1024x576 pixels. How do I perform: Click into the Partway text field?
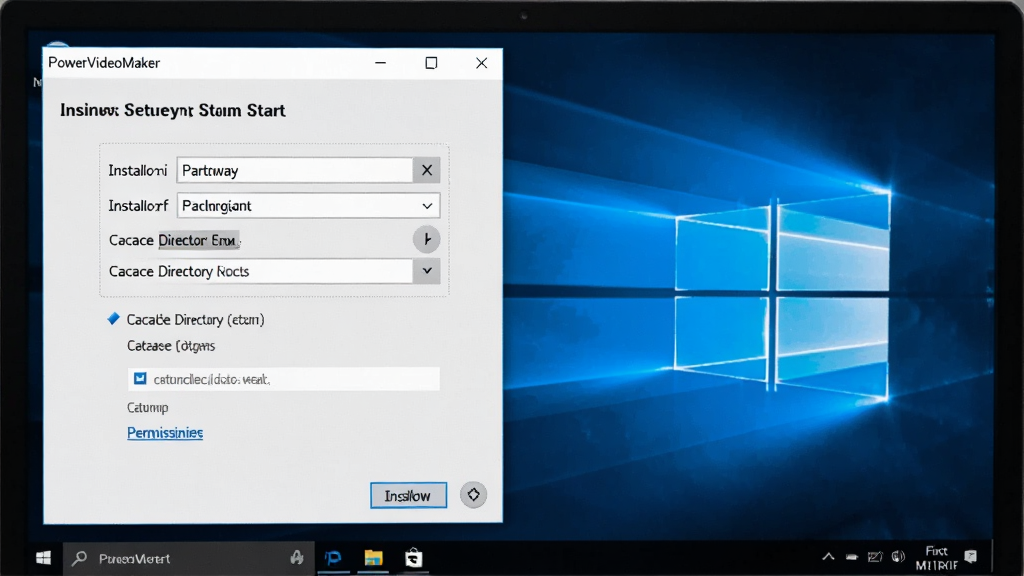point(295,170)
